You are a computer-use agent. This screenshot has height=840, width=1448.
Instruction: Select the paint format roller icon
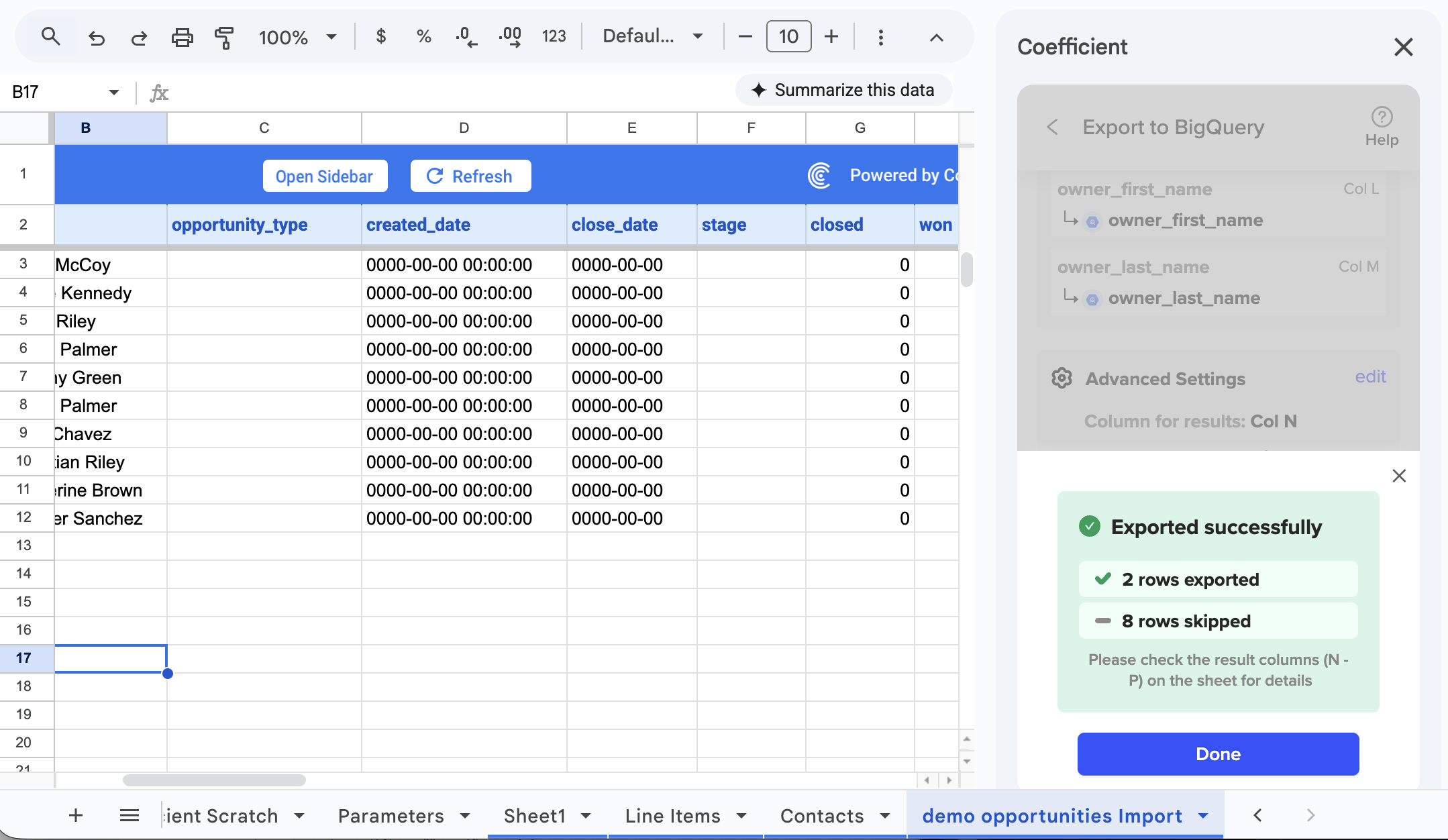224,37
